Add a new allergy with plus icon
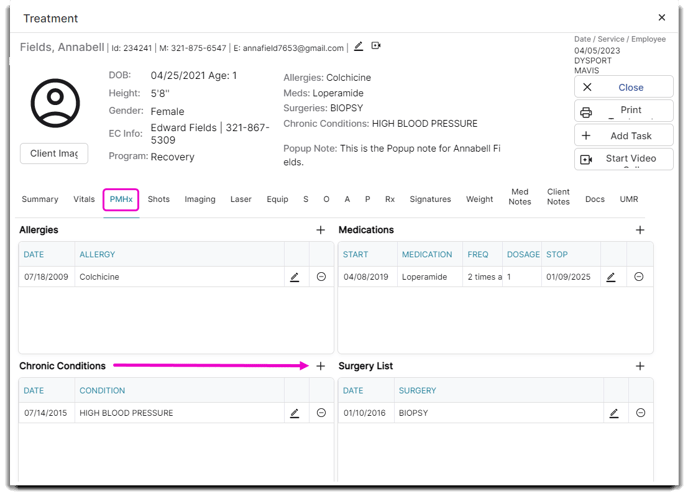This screenshot has height=504, width=688. pyautogui.click(x=321, y=230)
